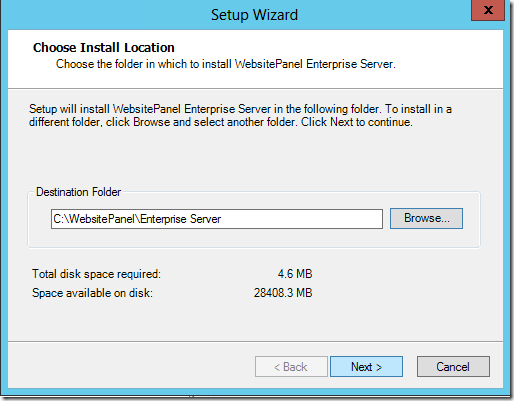
Task: Click the 'Total disk space required' label
Action: (96, 274)
